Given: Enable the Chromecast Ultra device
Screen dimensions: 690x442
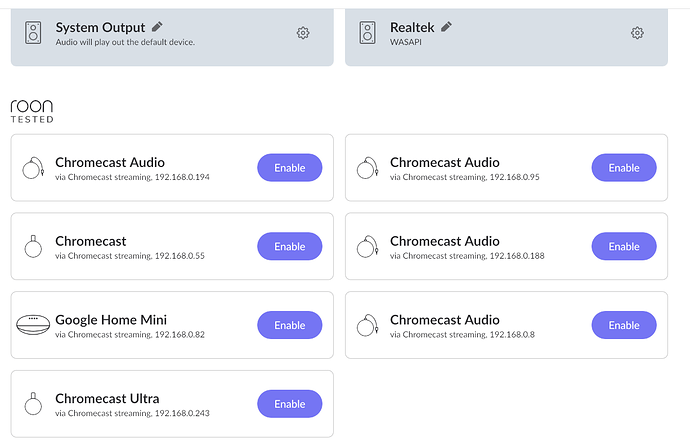Looking at the screenshot, I should click(x=290, y=404).
